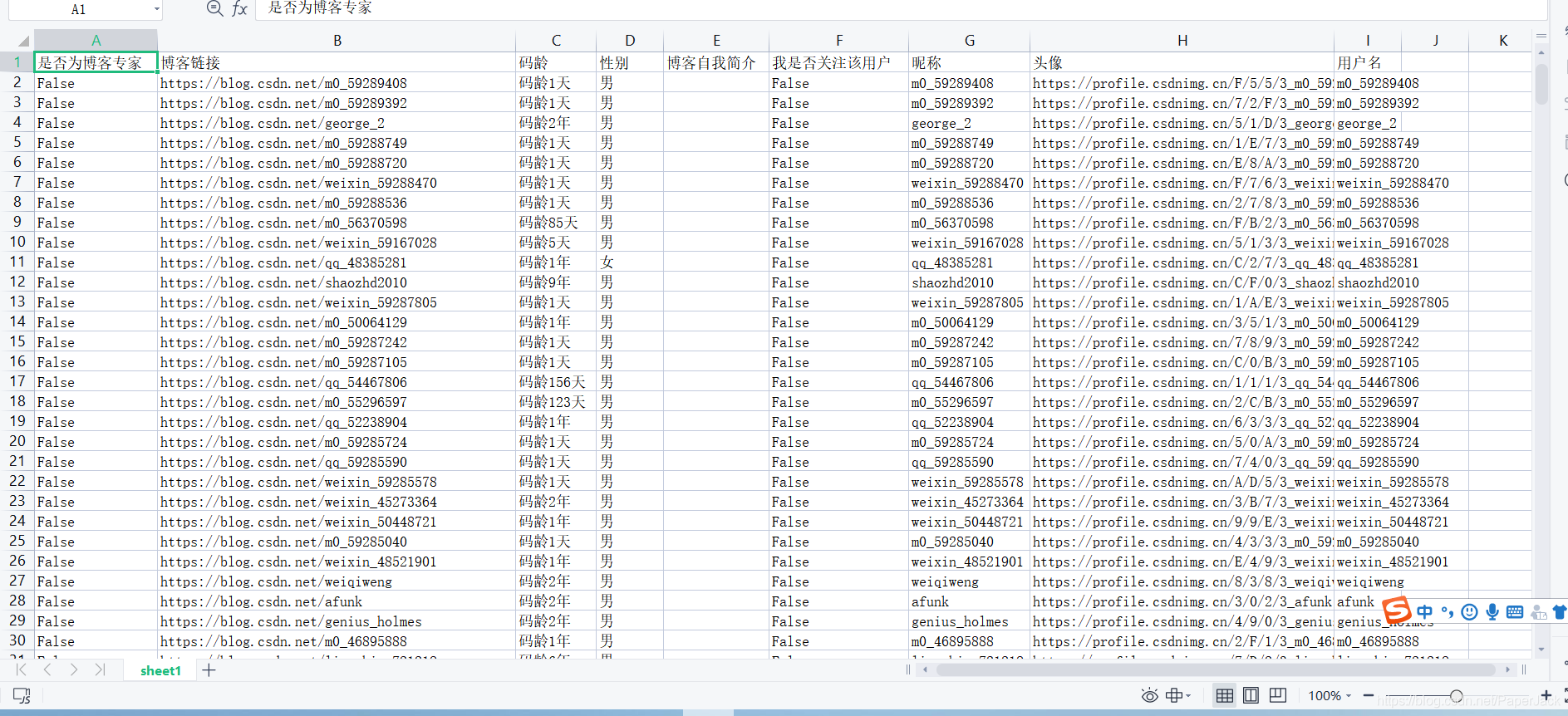Viewport: 1568px width, 716px height.
Task: Click the zoom slider handle
Action: coord(1457,695)
